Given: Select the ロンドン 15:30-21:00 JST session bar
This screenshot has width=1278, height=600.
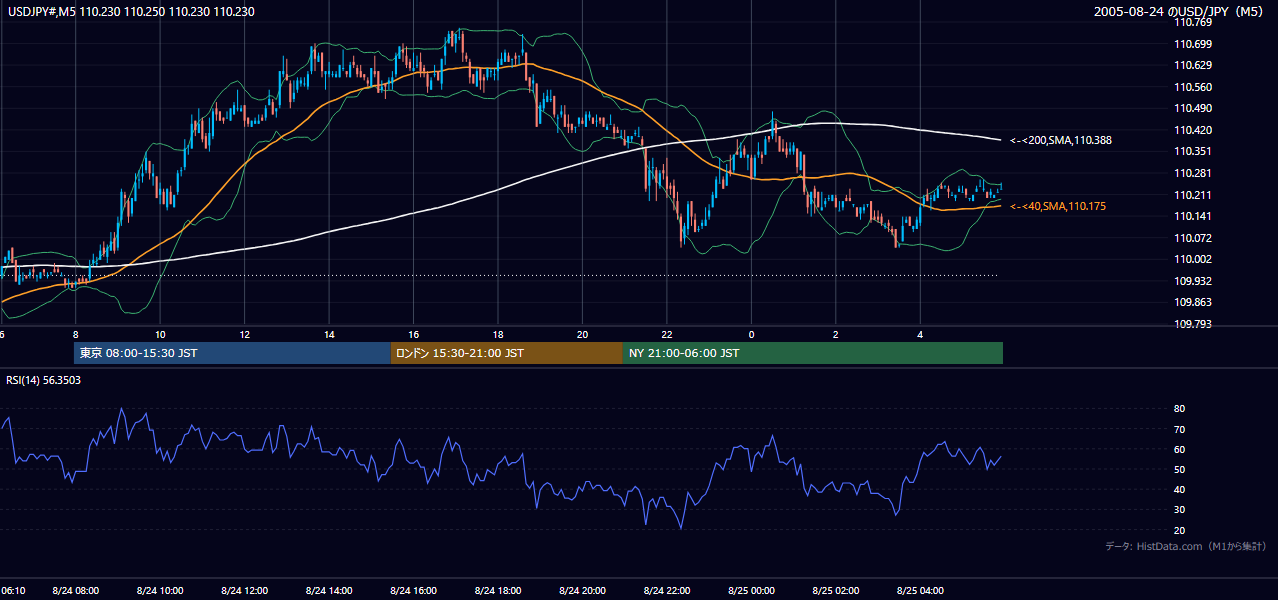Looking at the screenshot, I should click(x=507, y=353).
